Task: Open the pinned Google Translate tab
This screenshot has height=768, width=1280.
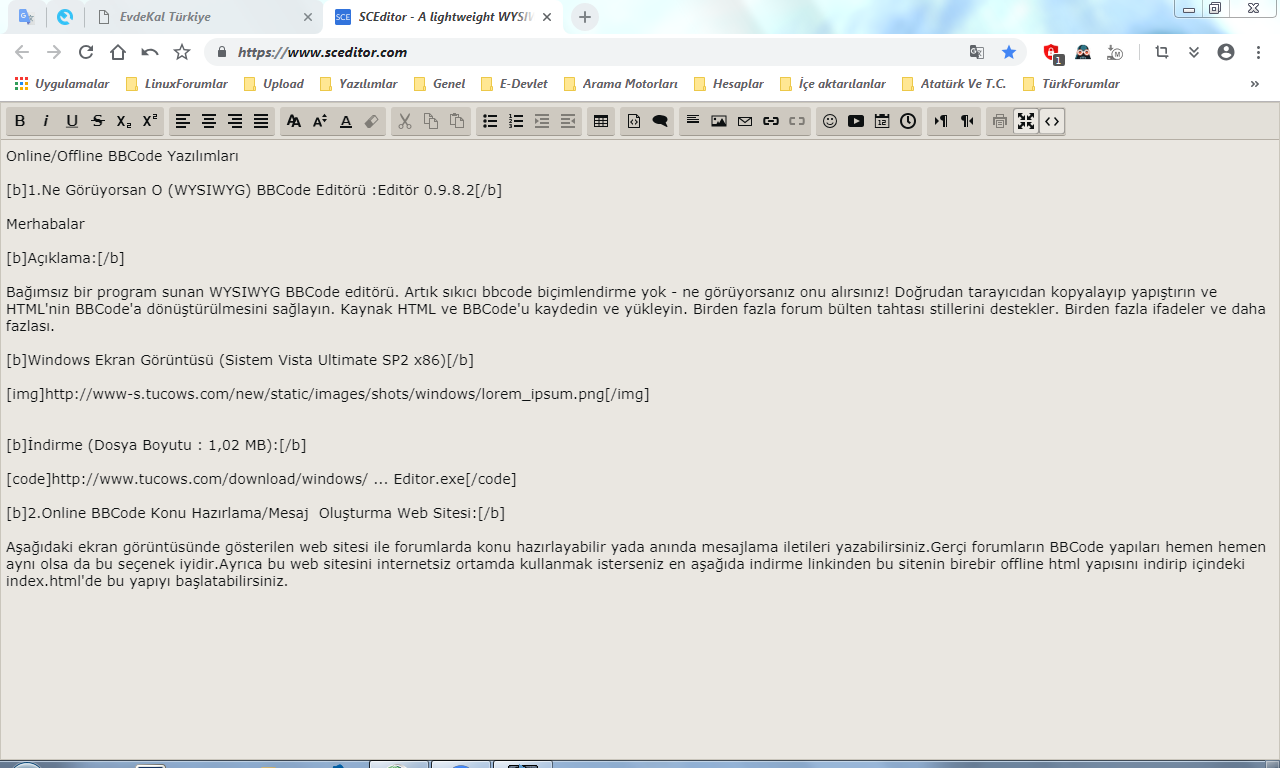Action: [x=26, y=17]
